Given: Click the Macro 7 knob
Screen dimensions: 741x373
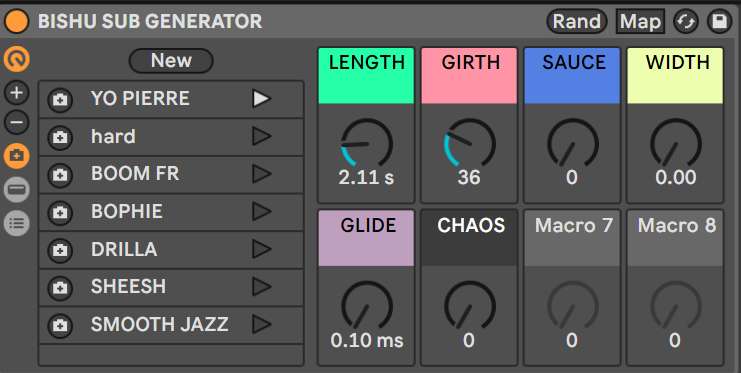Looking at the screenshot, I should [x=573, y=306].
